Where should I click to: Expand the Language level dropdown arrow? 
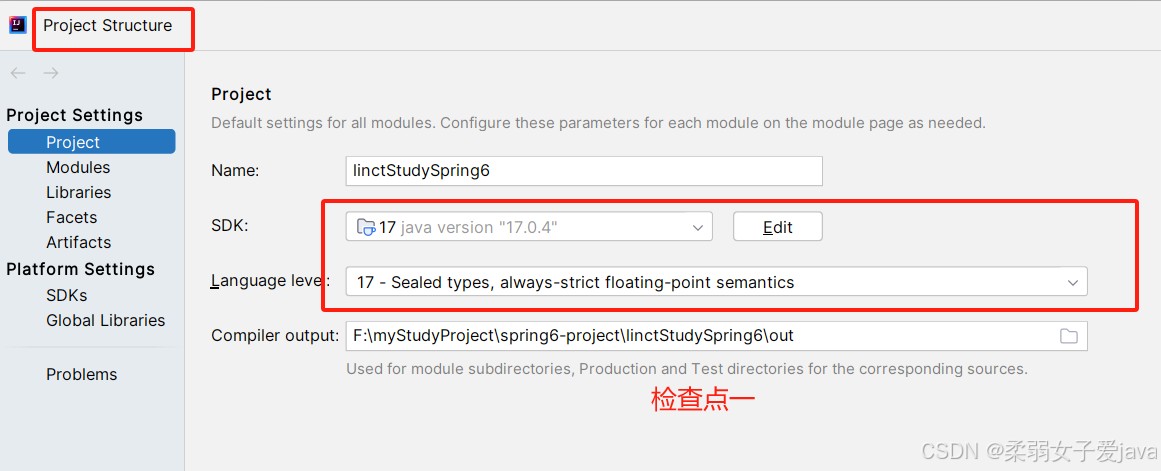(1073, 282)
